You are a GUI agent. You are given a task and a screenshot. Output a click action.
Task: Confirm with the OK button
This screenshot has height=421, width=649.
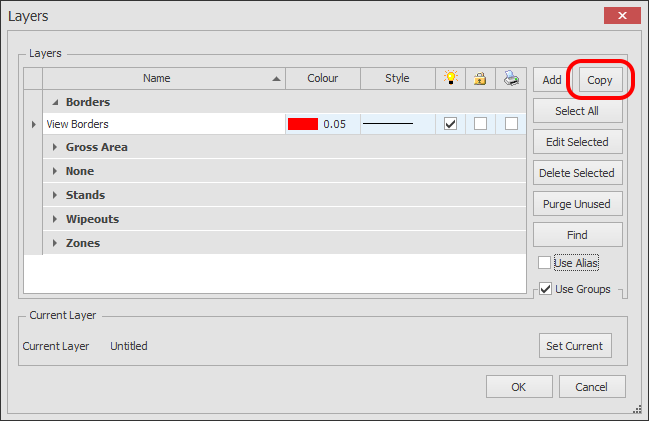point(519,387)
